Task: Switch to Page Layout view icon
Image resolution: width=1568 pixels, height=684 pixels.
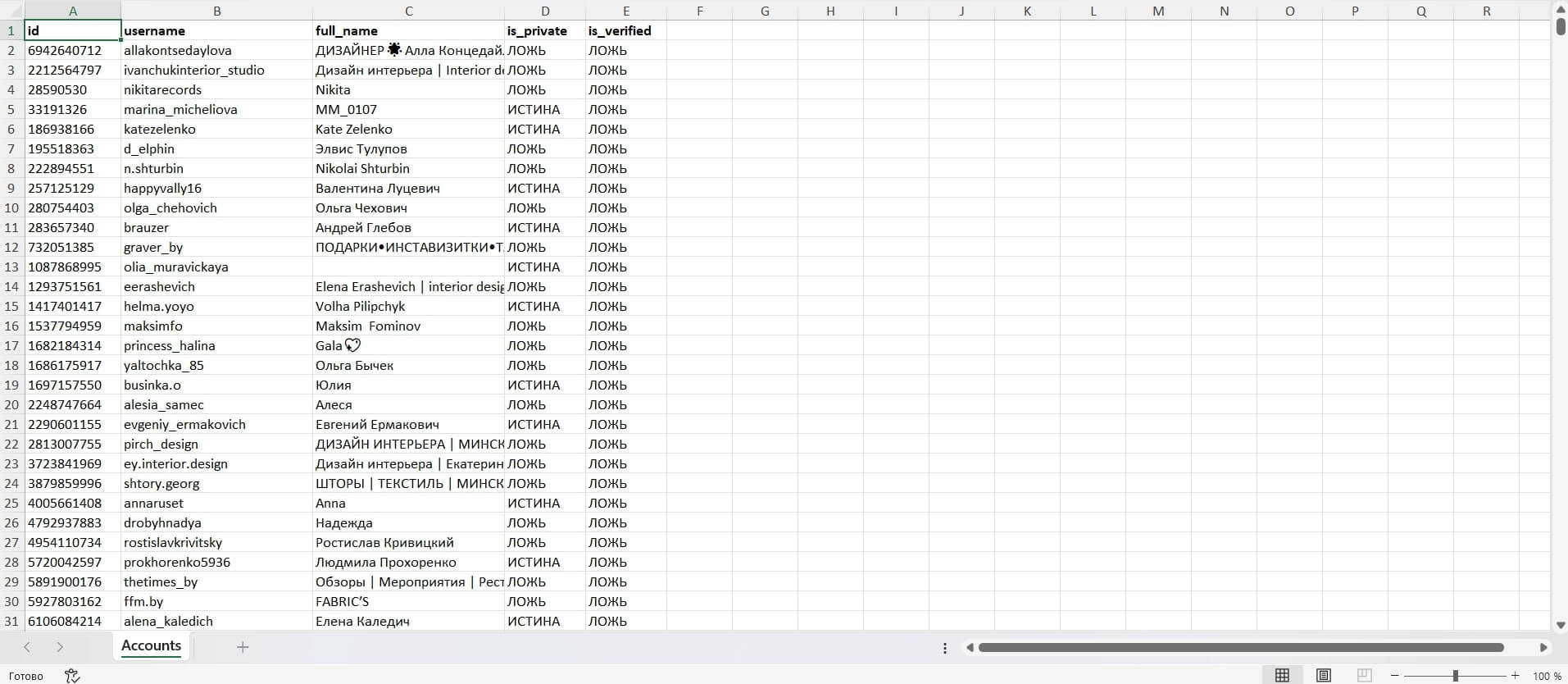Action: pos(1323,676)
